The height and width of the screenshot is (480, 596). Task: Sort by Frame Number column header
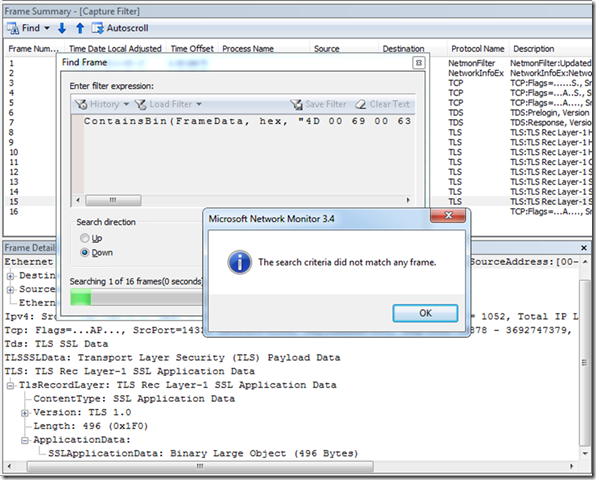click(33, 49)
